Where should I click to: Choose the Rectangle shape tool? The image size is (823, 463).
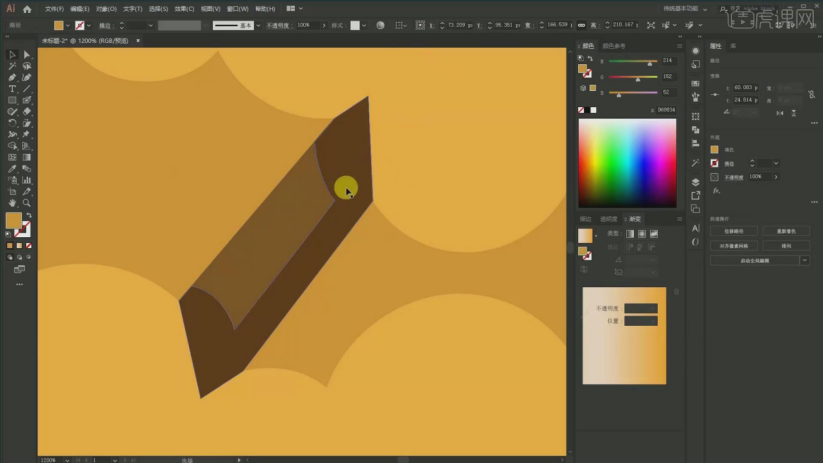[12, 100]
